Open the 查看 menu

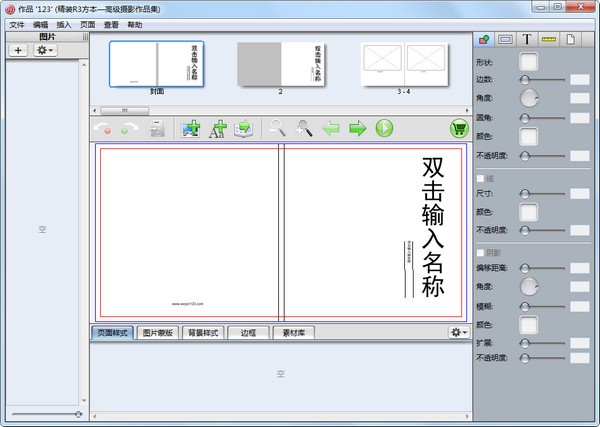(111, 25)
